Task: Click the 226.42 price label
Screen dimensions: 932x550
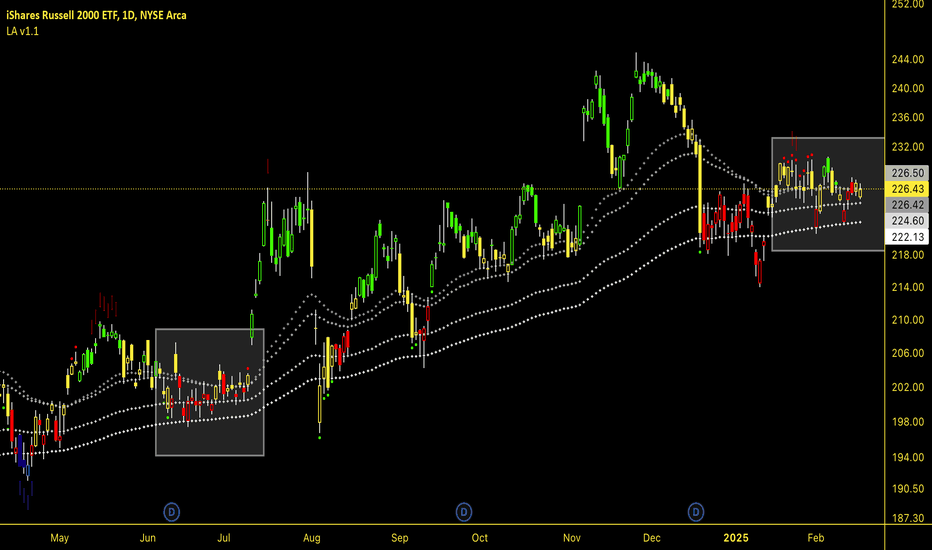Action: [x=908, y=205]
